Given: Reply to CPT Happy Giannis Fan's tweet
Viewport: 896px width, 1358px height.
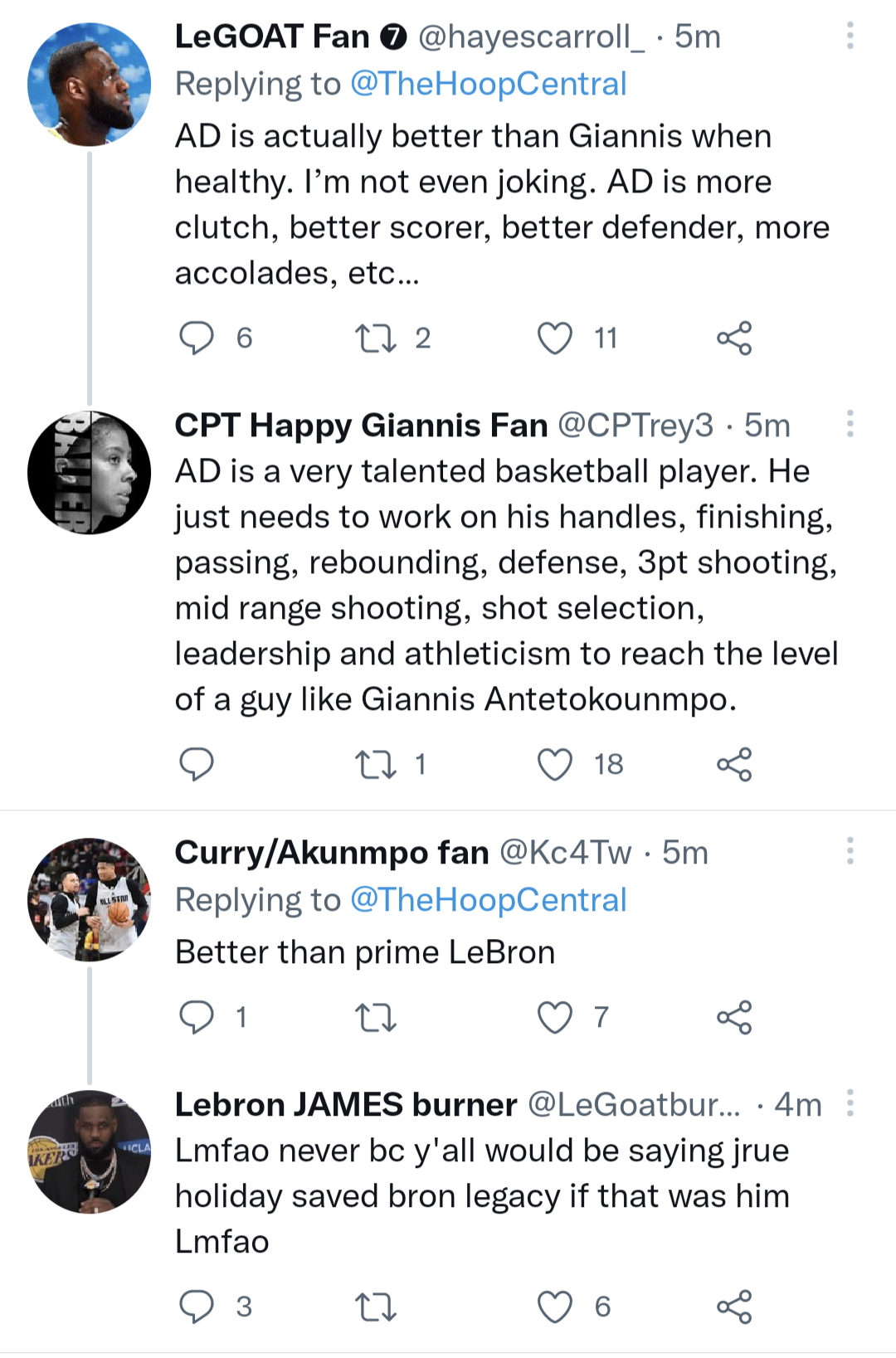Looking at the screenshot, I should [197, 764].
